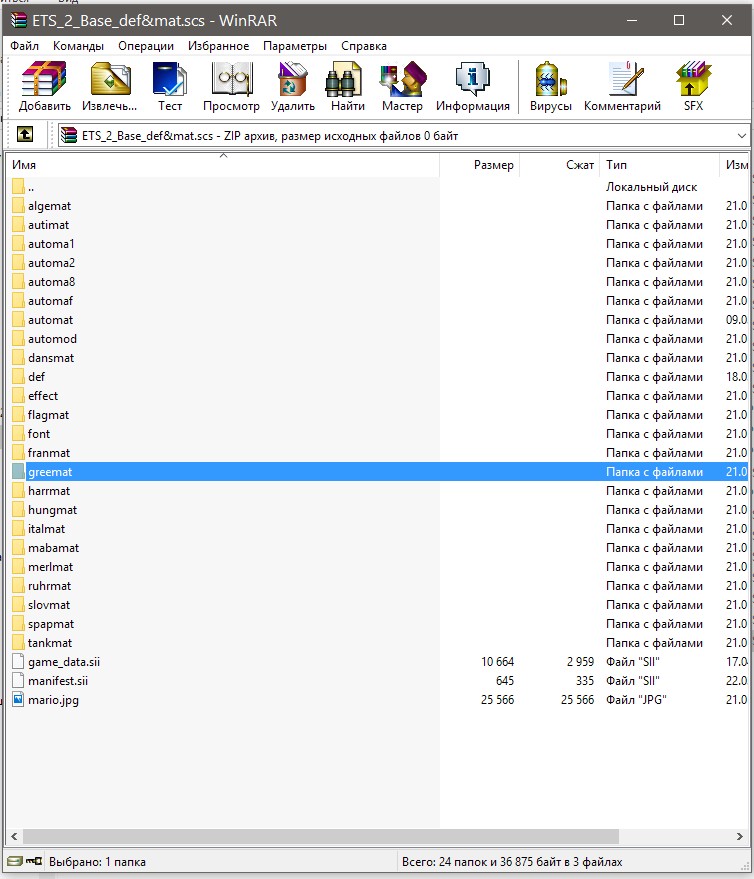Select the slovmat folder row
The image size is (754, 879).
378,605
